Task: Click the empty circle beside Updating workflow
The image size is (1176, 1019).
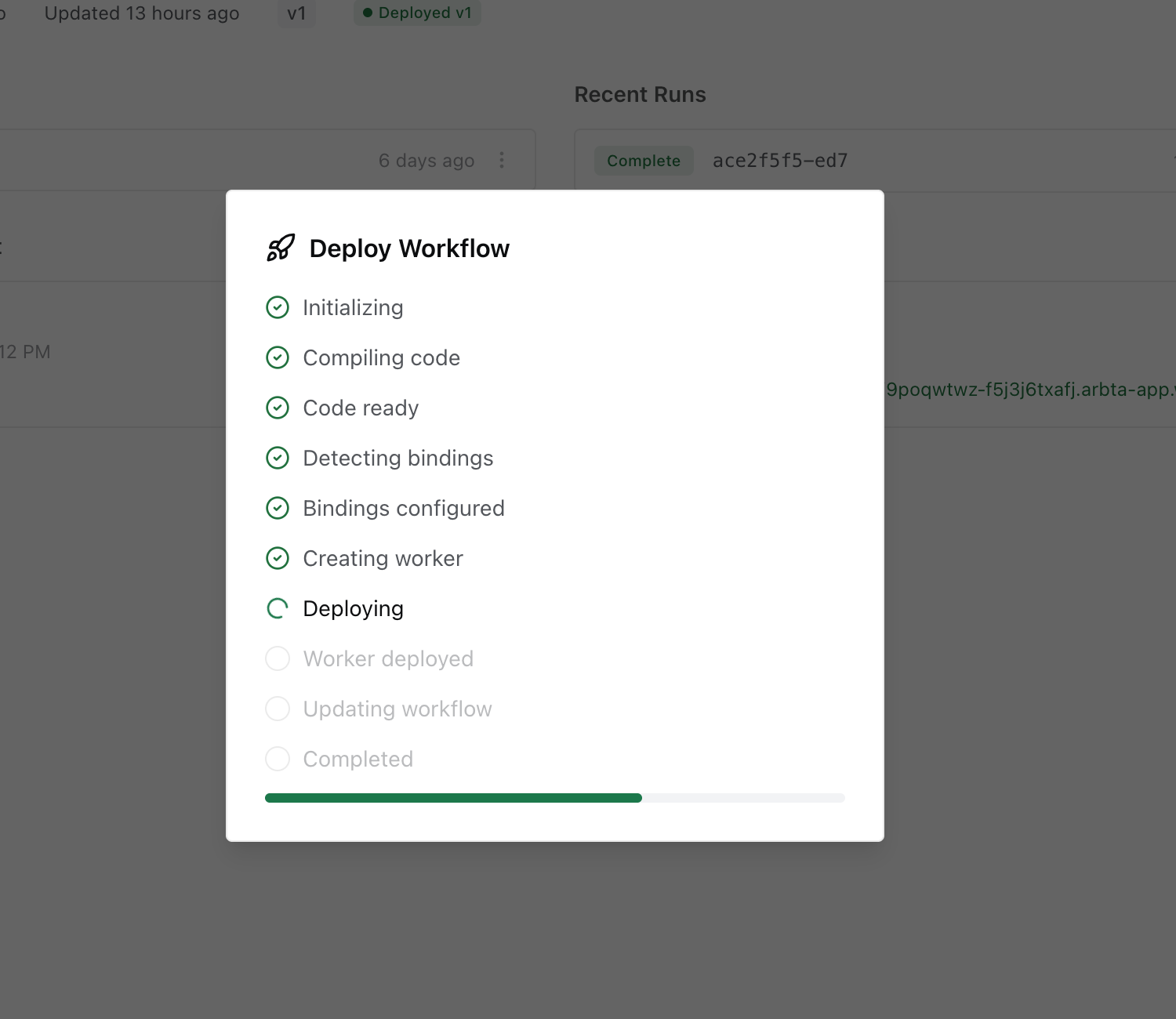Action: 278,709
